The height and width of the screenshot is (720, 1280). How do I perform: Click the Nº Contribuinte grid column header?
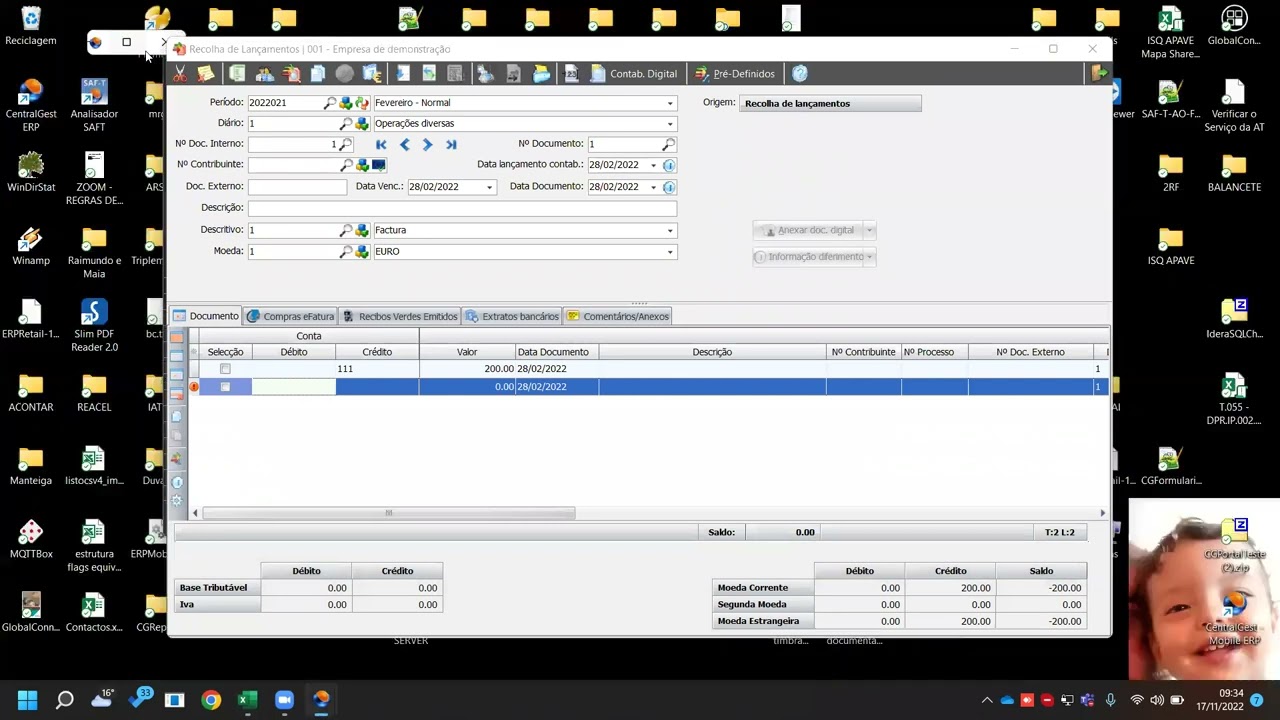point(864,352)
